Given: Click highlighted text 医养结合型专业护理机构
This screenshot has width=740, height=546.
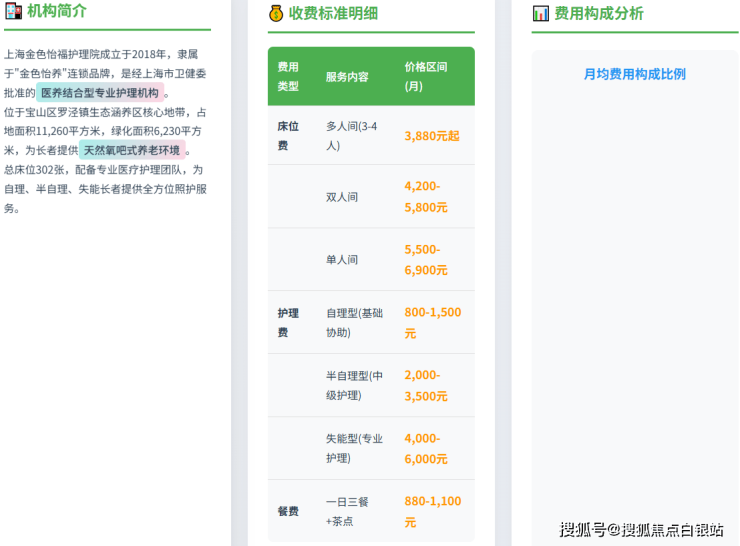Looking at the screenshot, I should point(100,93).
